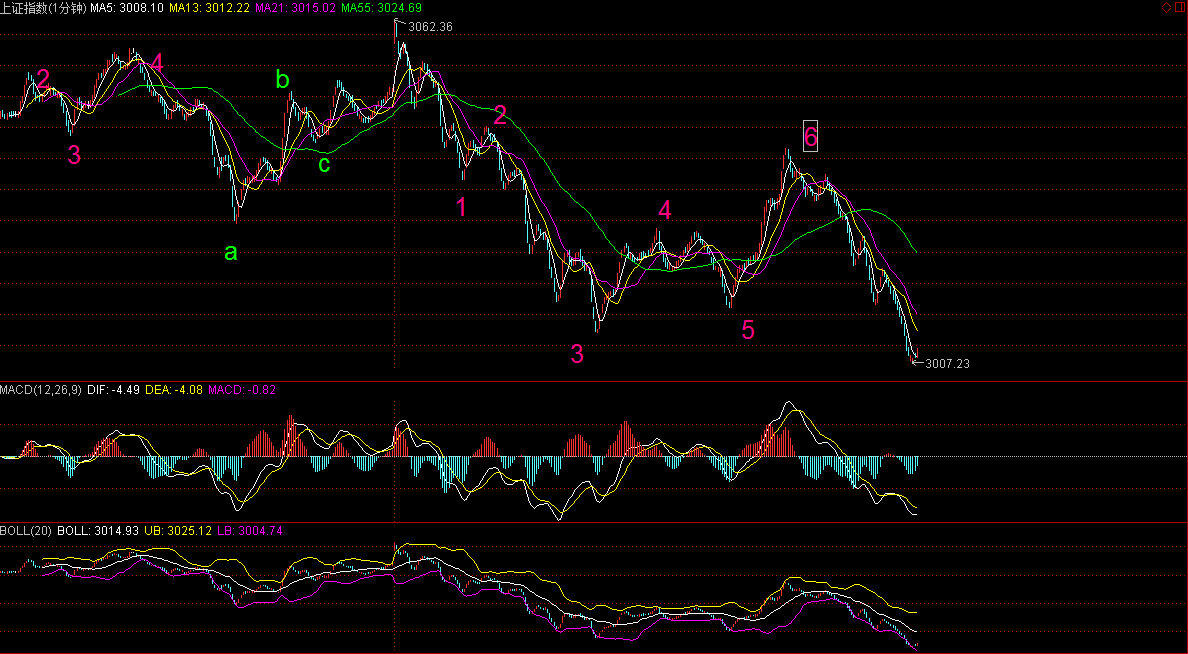Screen dimensions: 1188x654
Task: Click the magenta MACD: -0.82 value
Action: (x=242, y=390)
